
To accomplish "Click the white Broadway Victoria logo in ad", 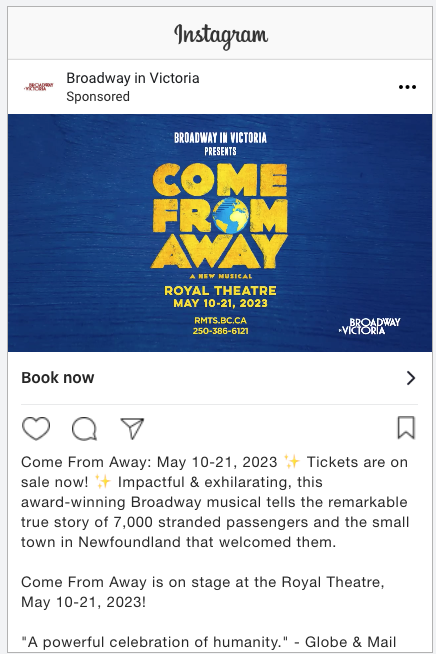I will 369,326.
